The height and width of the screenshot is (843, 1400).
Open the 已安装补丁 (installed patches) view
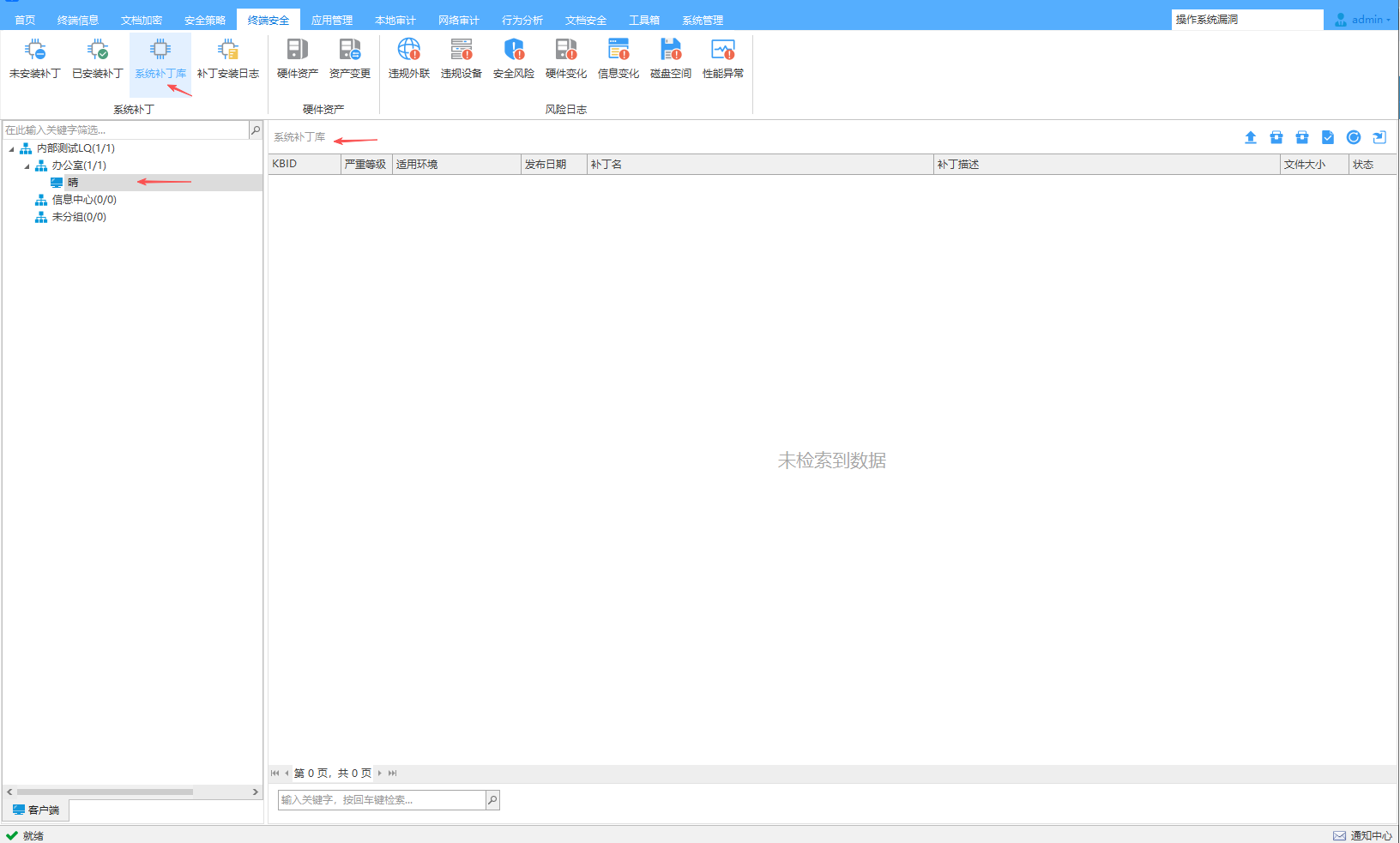97,58
